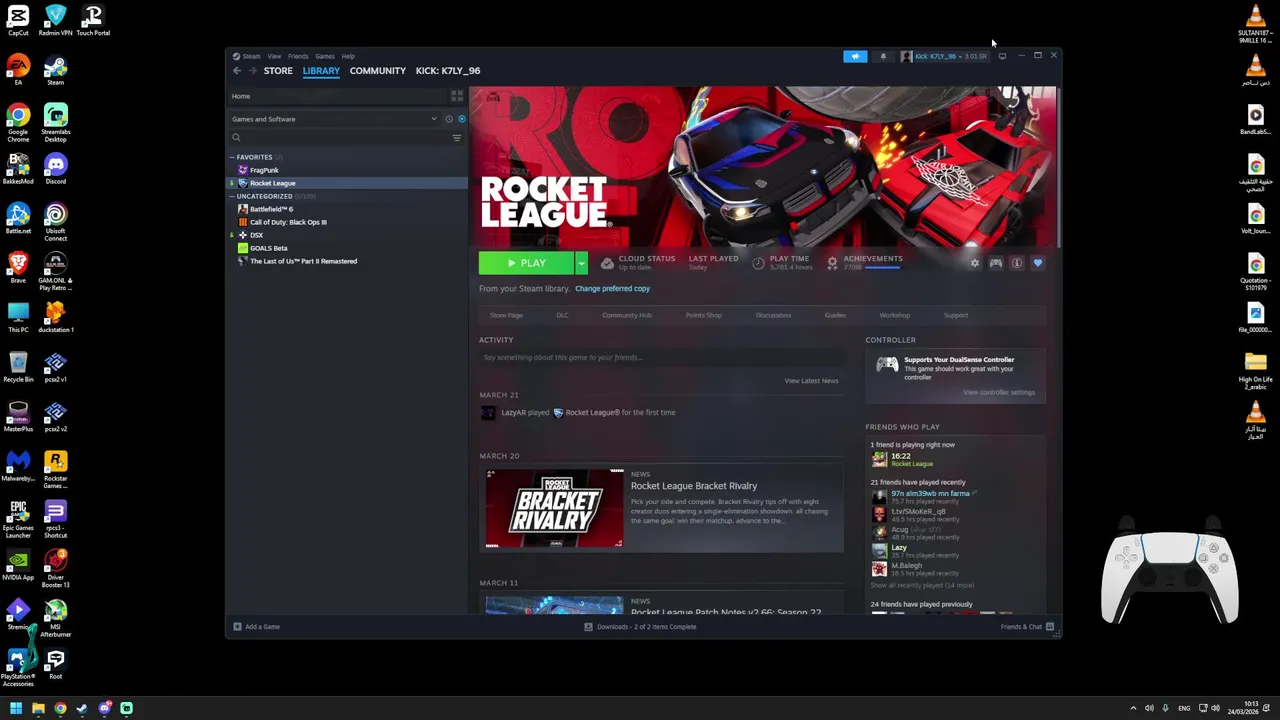
Task: Open MSI Afterburner desktop icon
Action: tap(55, 618)
